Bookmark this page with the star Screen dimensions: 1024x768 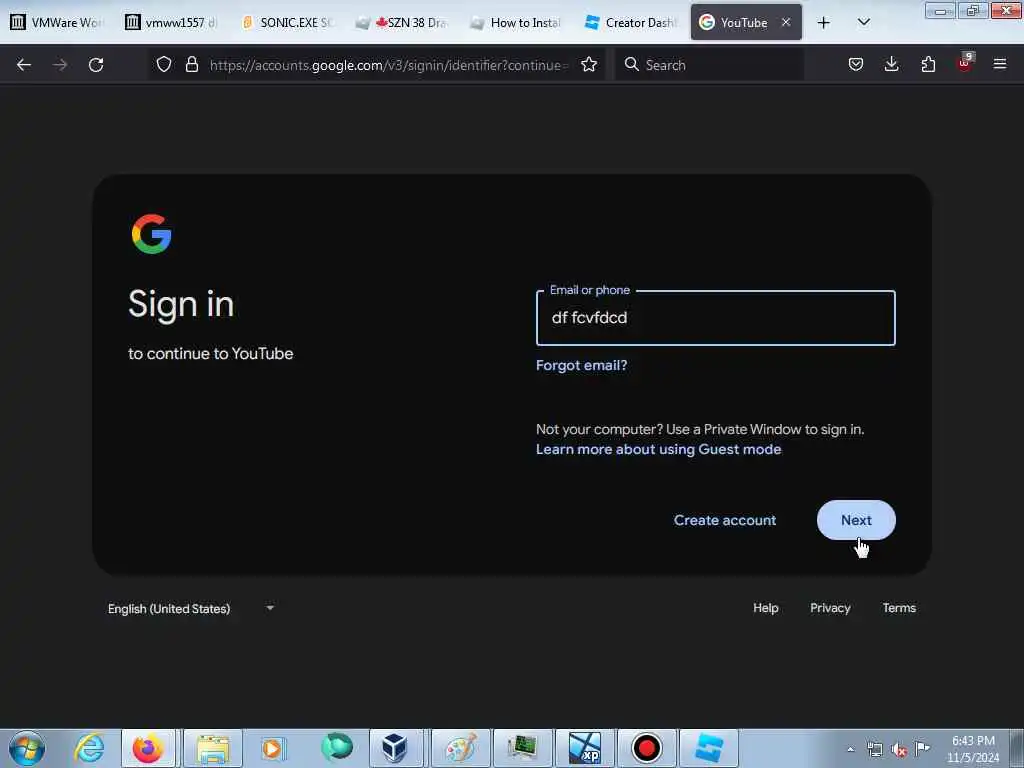589,64
